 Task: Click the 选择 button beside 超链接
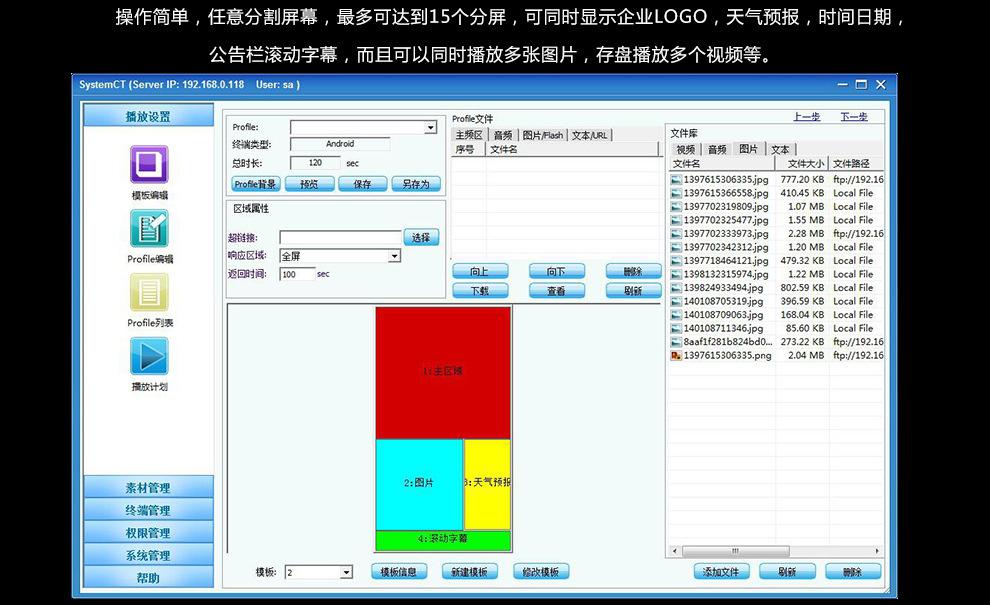[421, 237]
